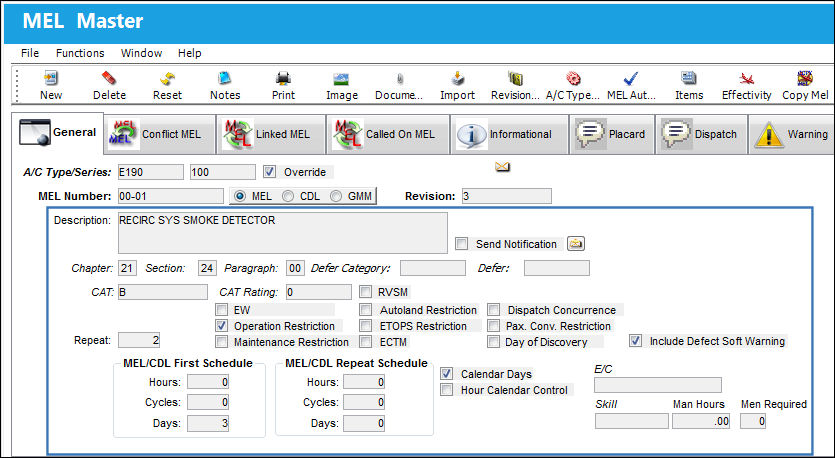
Task: Click the Revision field
Action: 506,196
